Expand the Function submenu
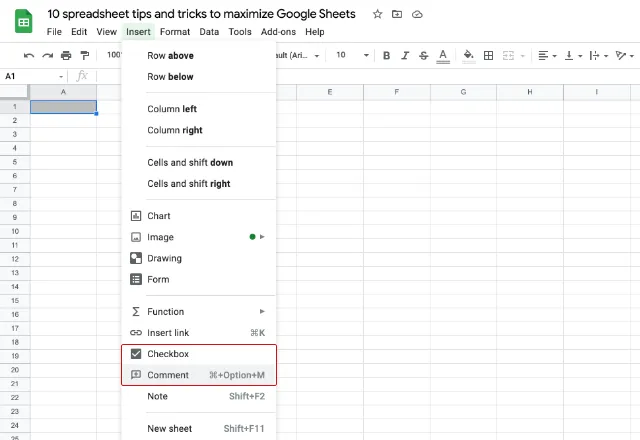Viewport: 640px width, 440px height. click(x=199, y=312)
